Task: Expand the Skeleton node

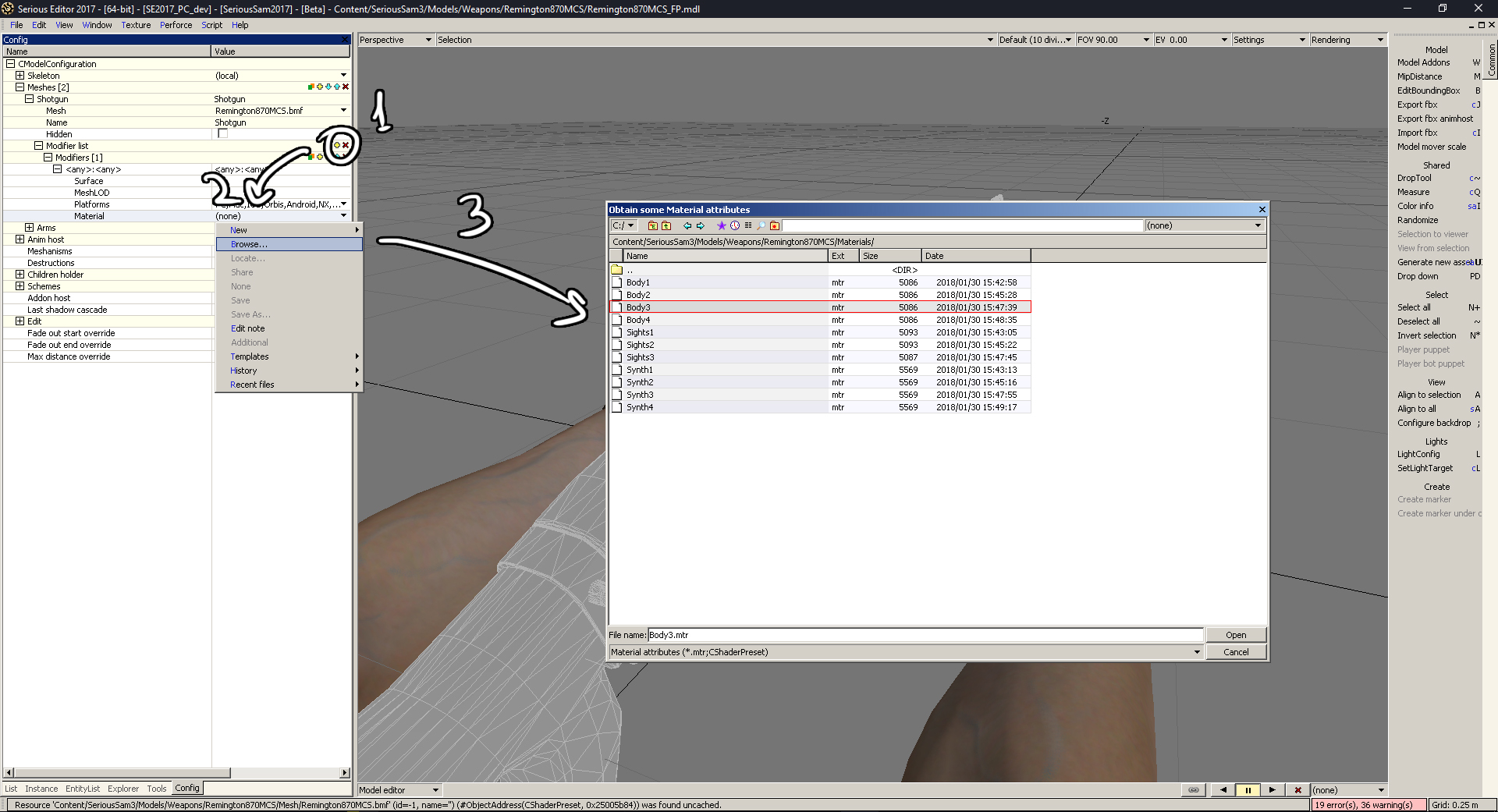Action: [x=20, y=76]
